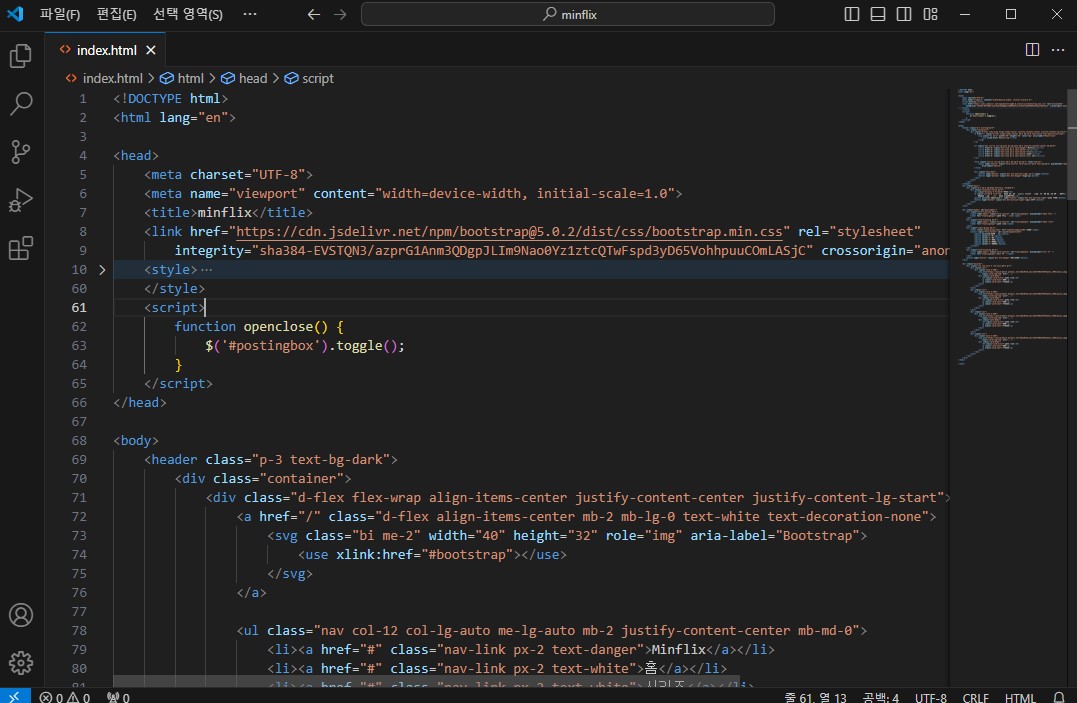Screen dimensions: 1077x703
Task: Open the Manage settings gear
Action: point(21,662)
